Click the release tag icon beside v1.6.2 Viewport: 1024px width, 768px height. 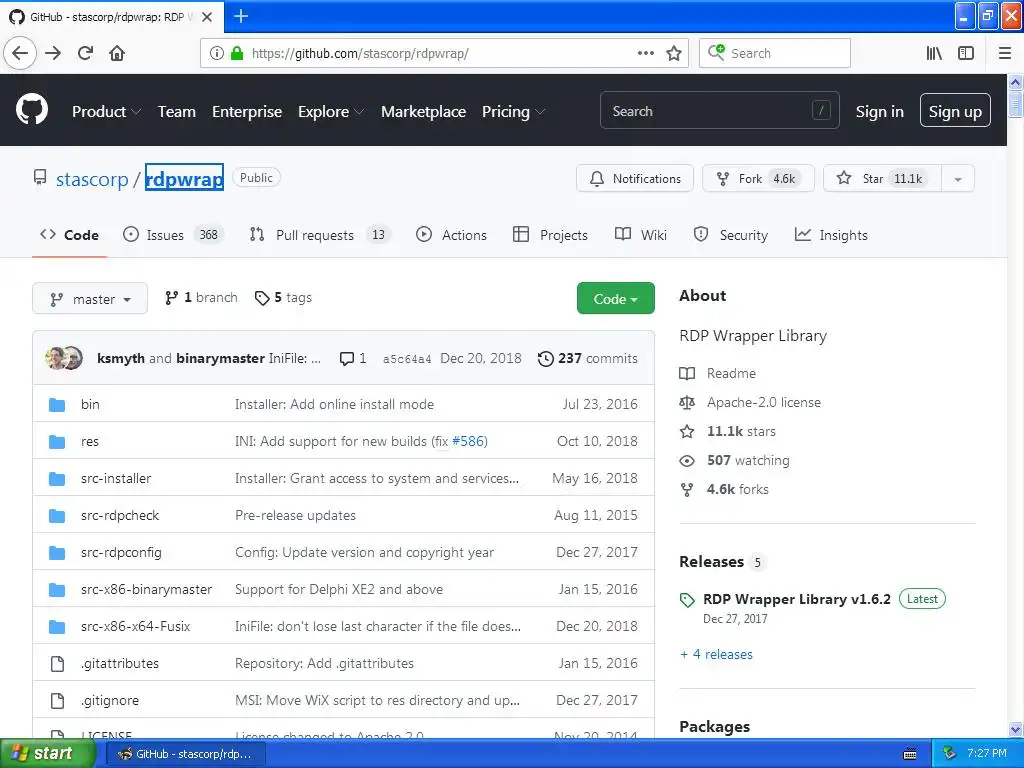coord(687,600)
